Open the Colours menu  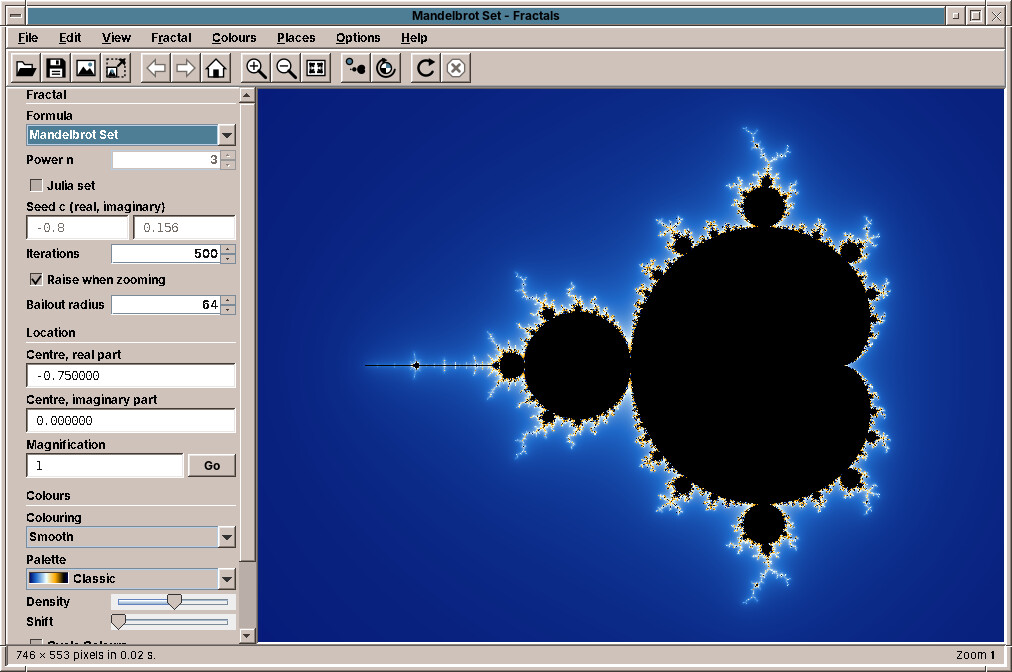pyautogui.click(x=234, y=37)
